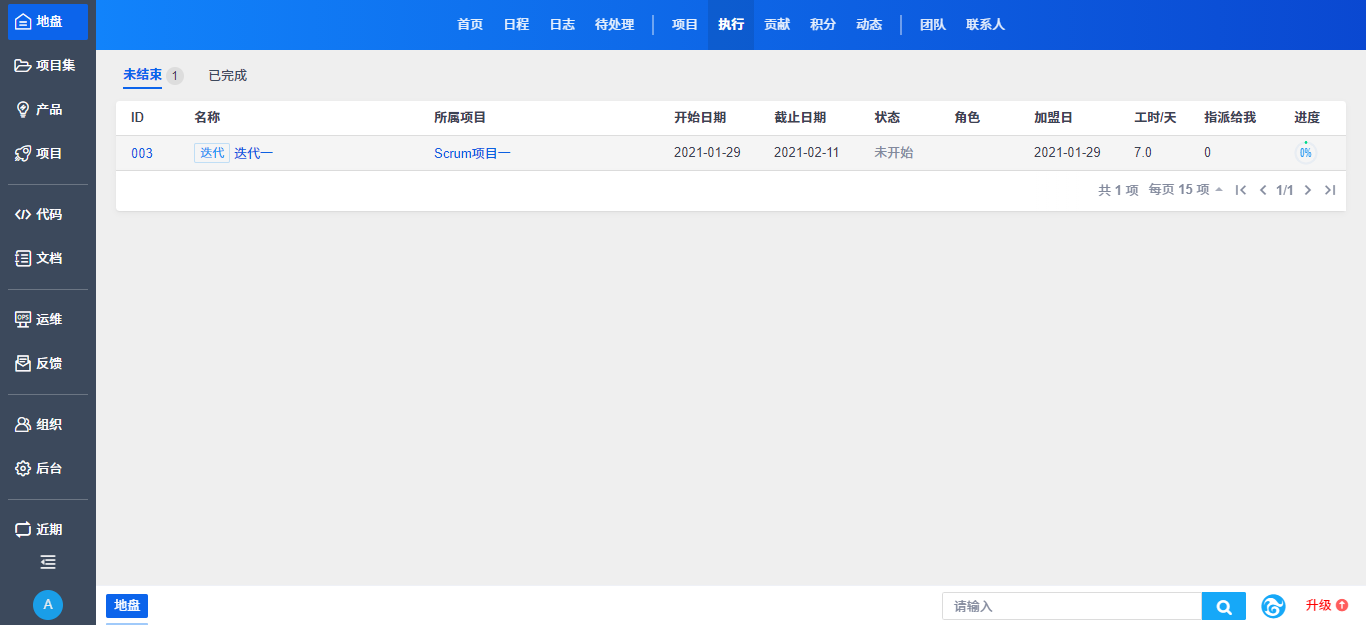Open the Scrum项目一 project link
This screenshot has height=625, width=1366.
tap(472, 153)
